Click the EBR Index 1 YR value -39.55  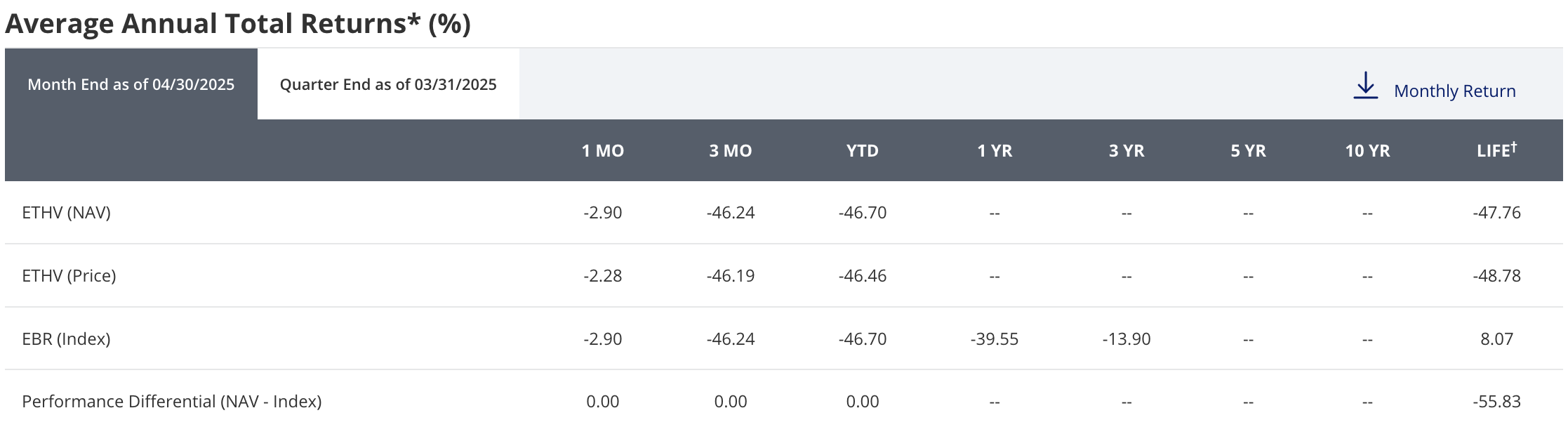click(995, 339)
